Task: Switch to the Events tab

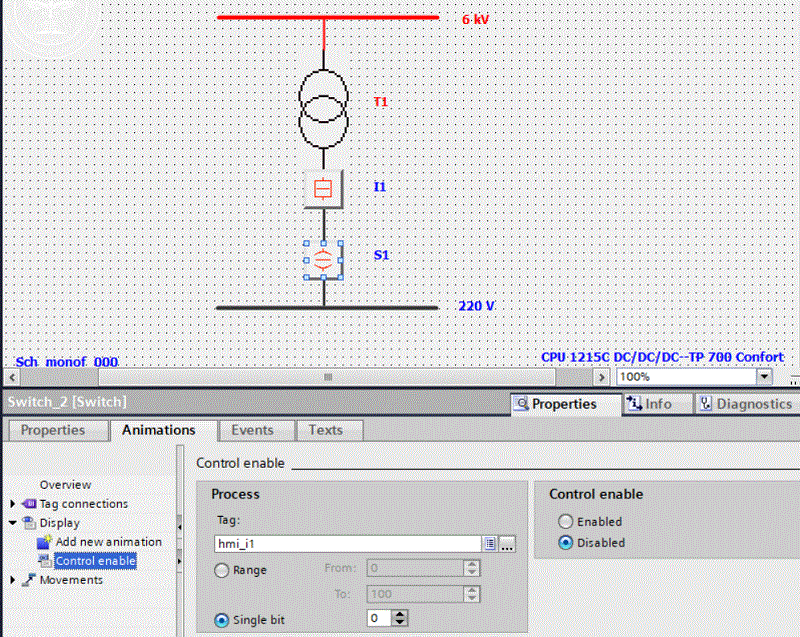Action: (252, 430)
